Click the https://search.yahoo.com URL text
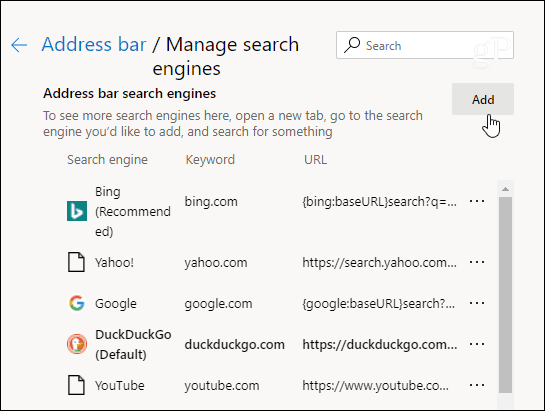 pos(380,263)
